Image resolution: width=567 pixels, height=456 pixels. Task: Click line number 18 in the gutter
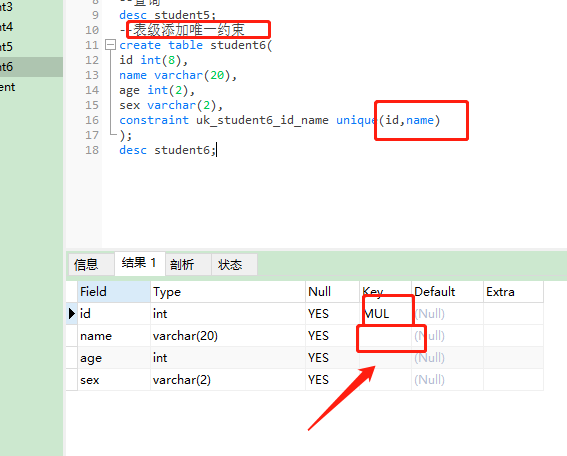point(92,150)
